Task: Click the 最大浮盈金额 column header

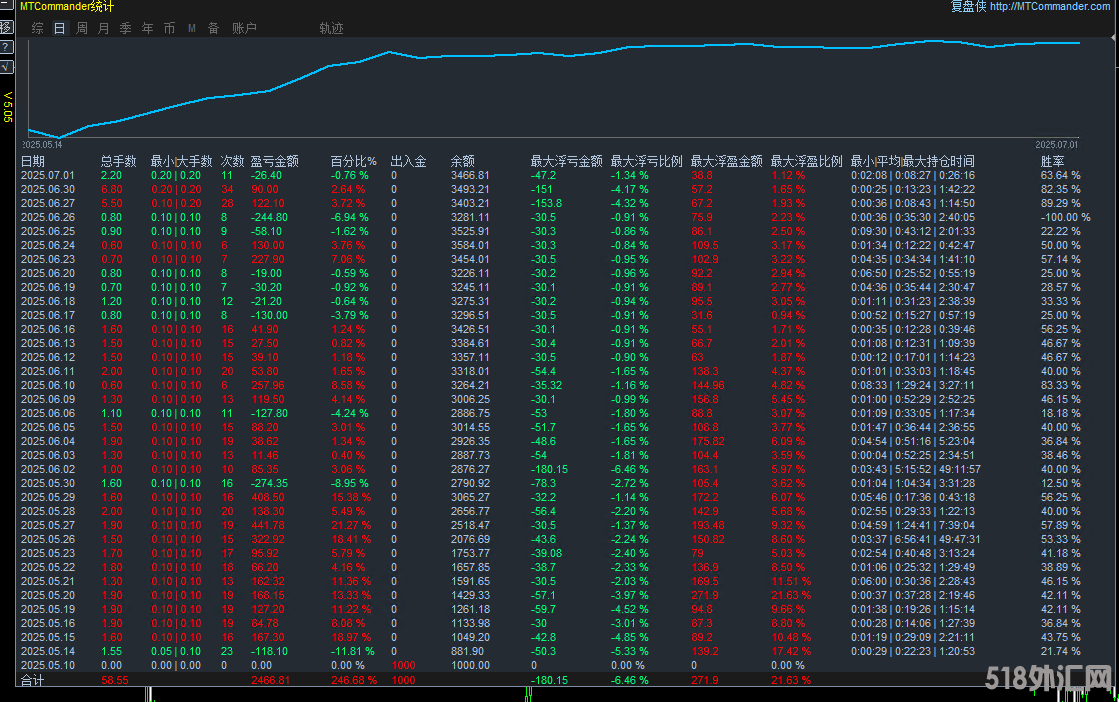Action: click(726, 161)
